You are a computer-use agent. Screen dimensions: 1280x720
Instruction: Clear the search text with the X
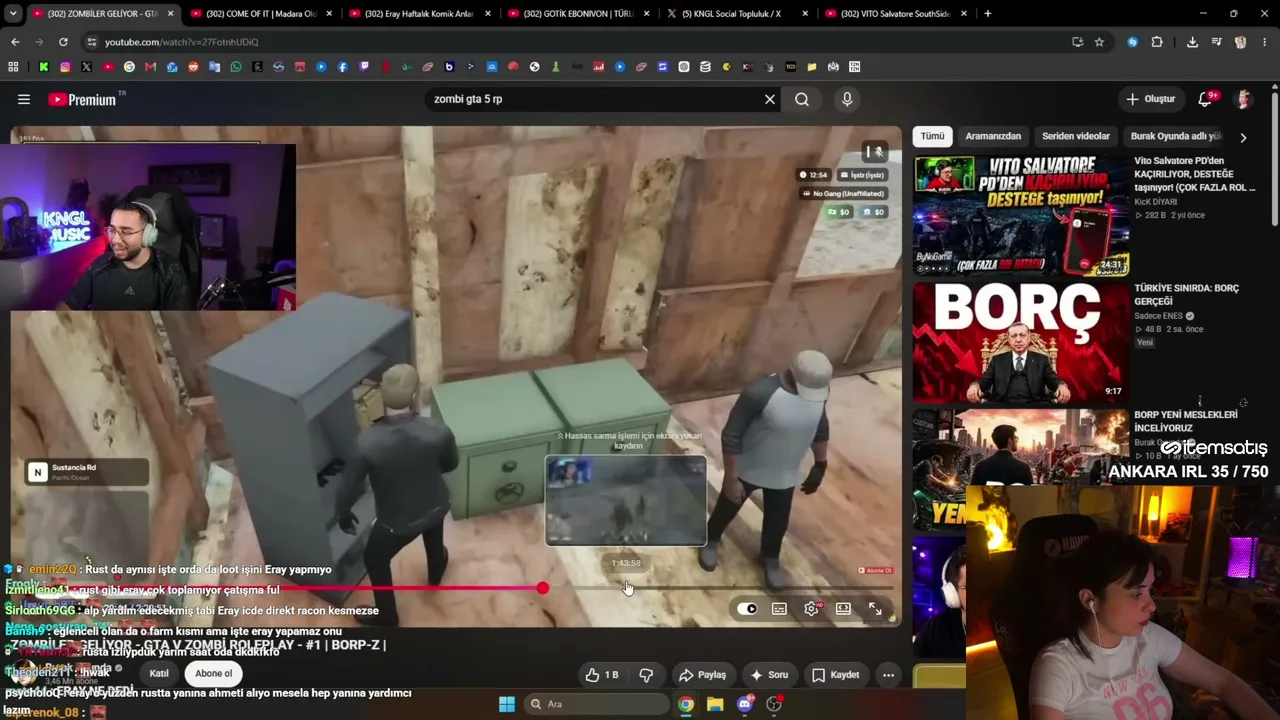(x=770, y=99)
